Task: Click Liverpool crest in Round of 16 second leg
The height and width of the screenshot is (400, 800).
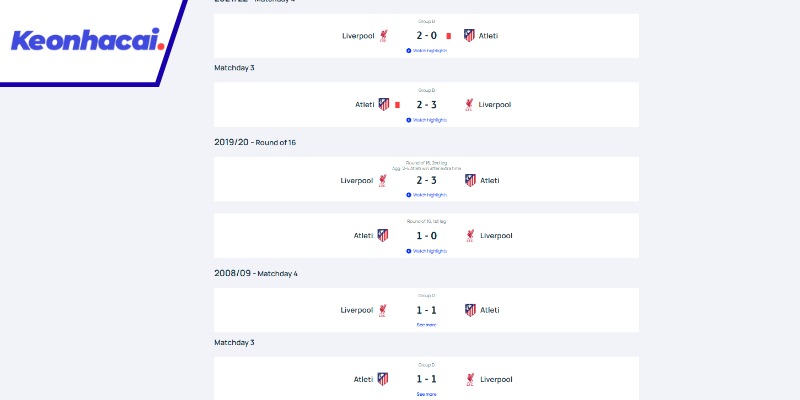Action: (383, 181)
